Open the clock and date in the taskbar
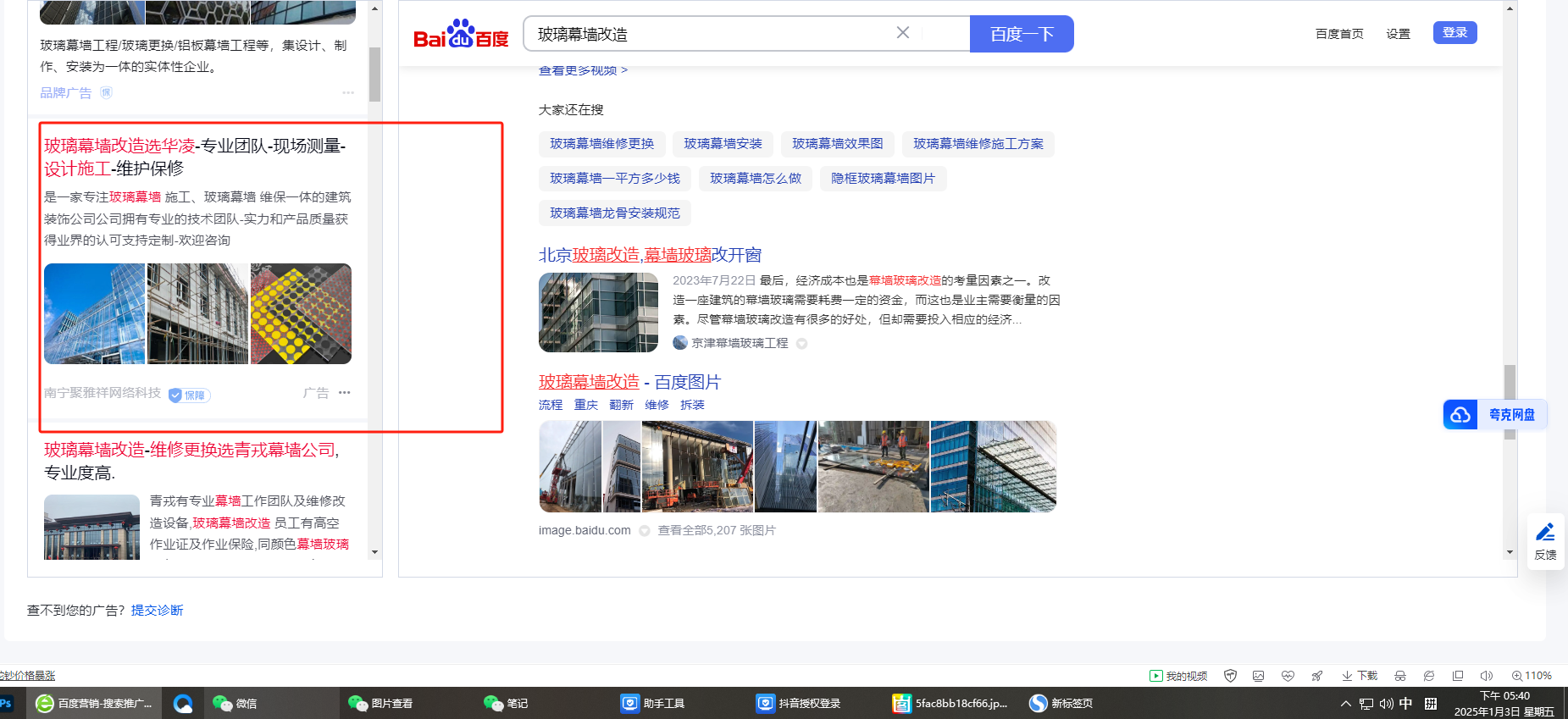The width and height of the screenshot is (1568, 719). point(1504,704)
